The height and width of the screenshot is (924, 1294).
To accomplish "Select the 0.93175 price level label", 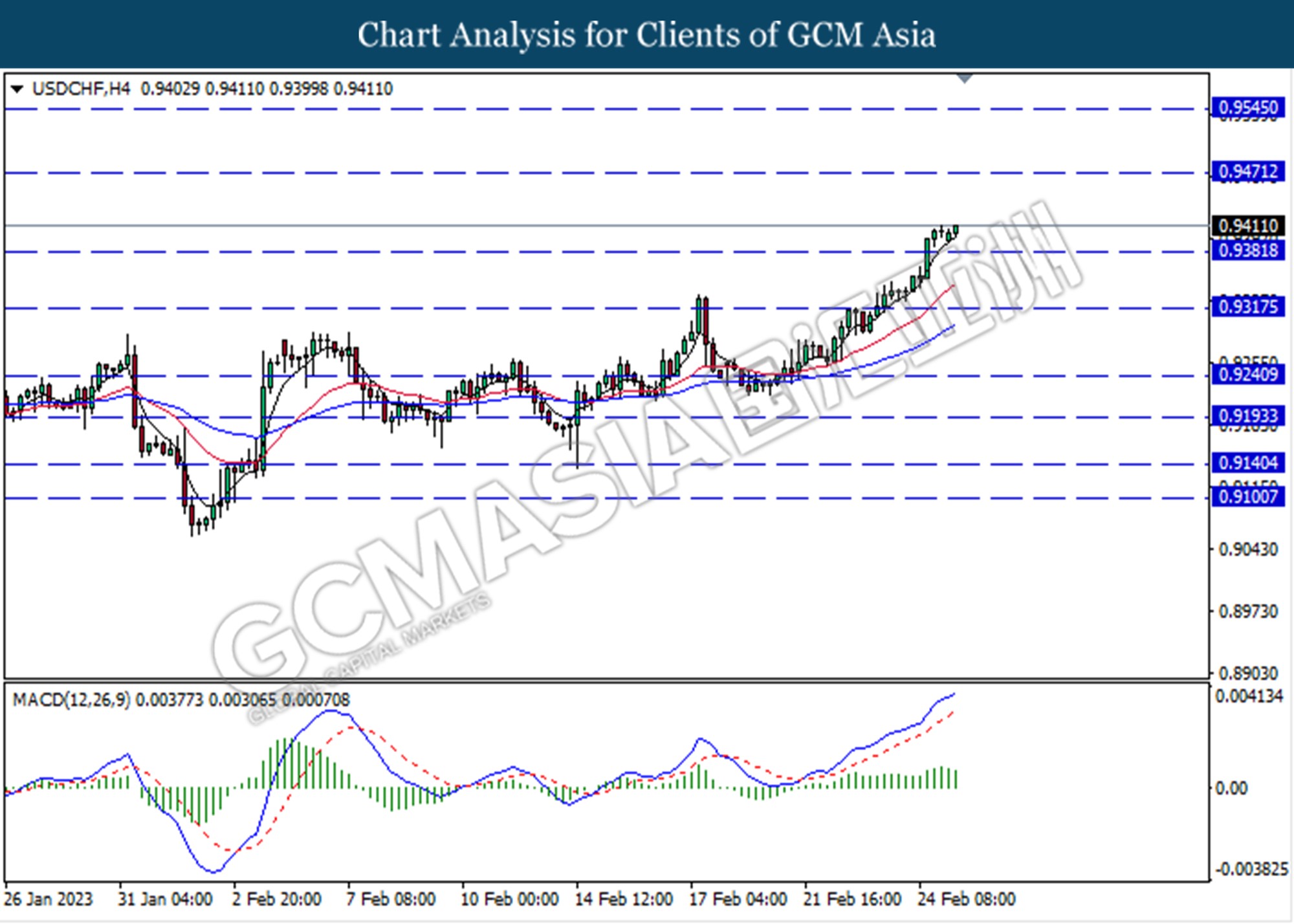I will 1247,306.
